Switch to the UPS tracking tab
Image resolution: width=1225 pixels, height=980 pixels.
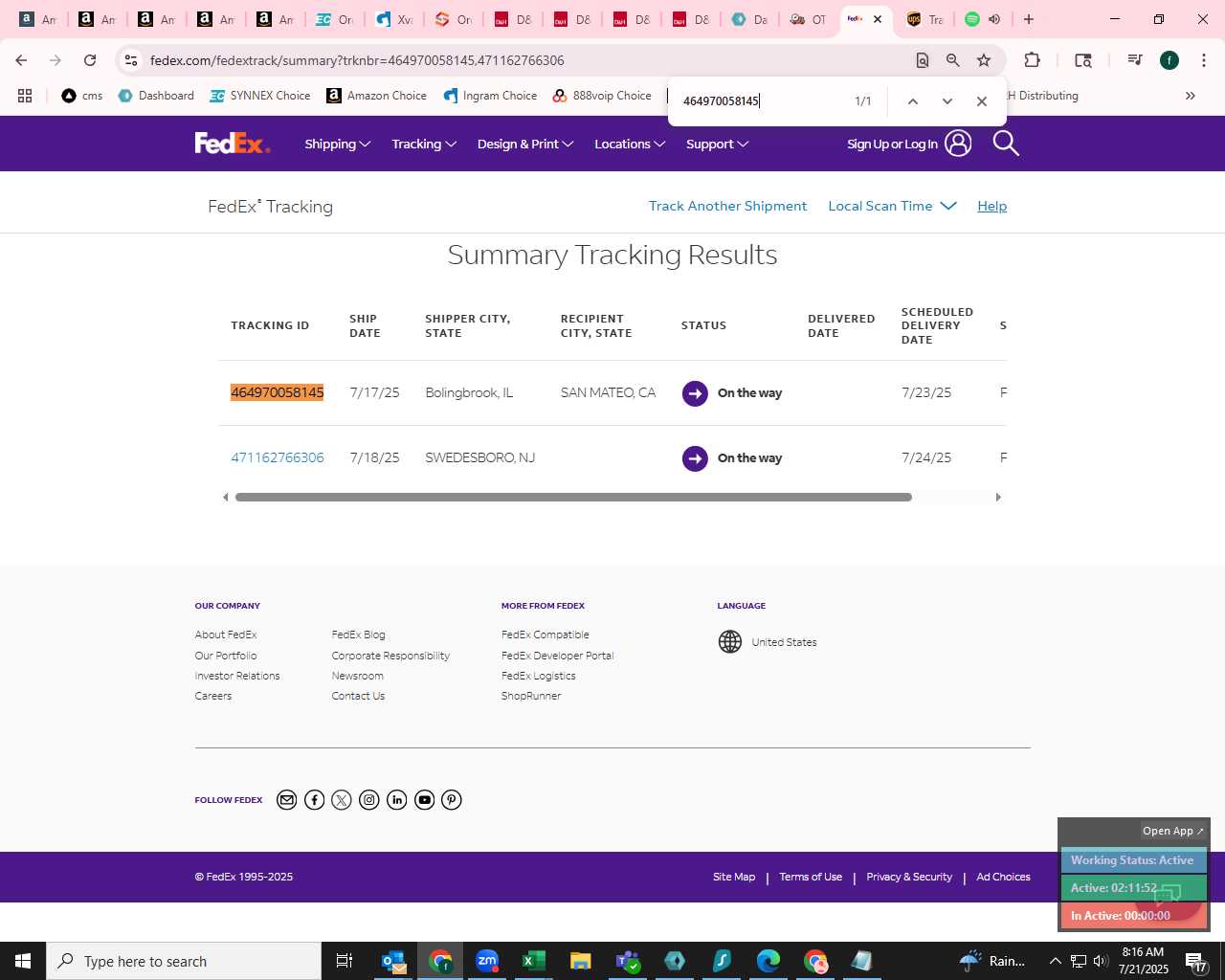point(924,19)
